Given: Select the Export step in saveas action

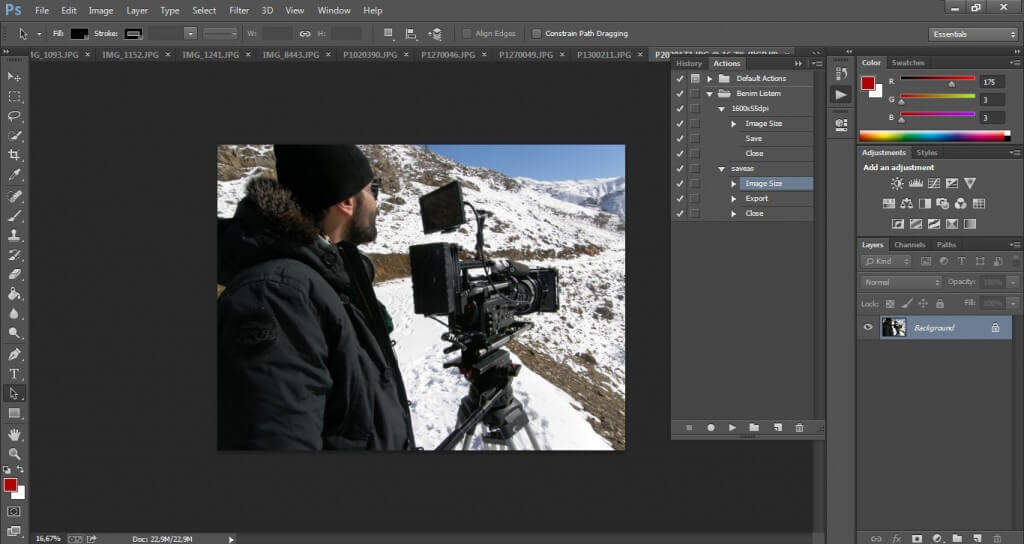Looking at the screenshot, I should [756, 198].
